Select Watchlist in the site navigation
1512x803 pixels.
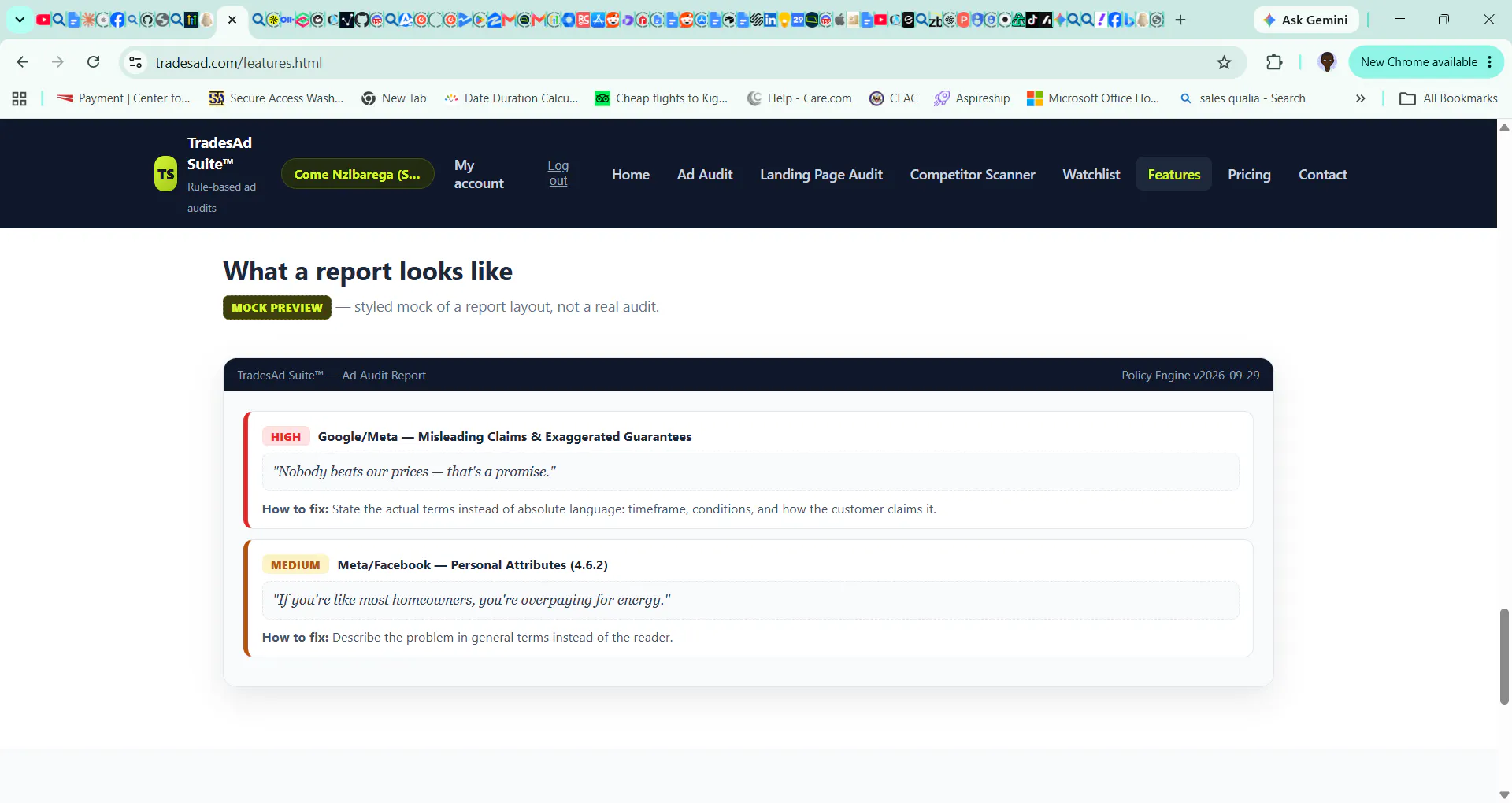point(1091,174)
